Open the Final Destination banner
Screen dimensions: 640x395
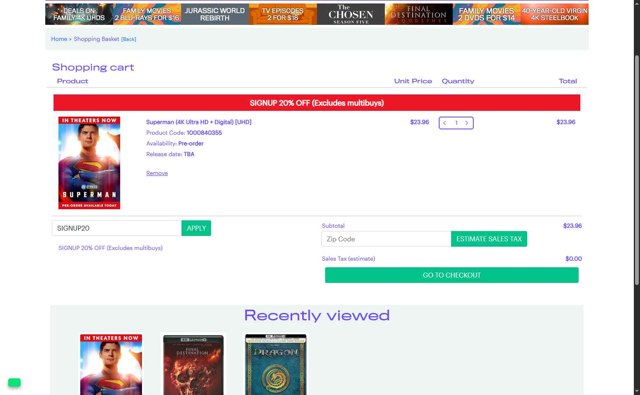click(419, 14)
